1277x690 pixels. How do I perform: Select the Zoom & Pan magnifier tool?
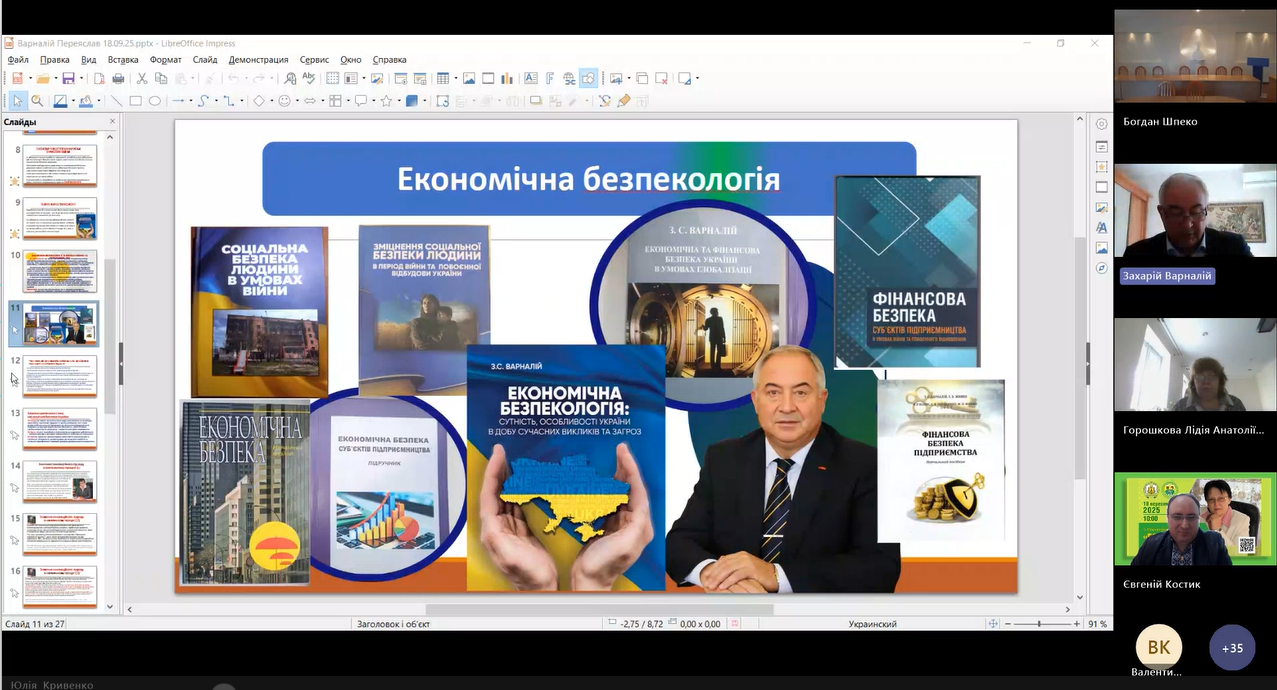tap(37, 101)
